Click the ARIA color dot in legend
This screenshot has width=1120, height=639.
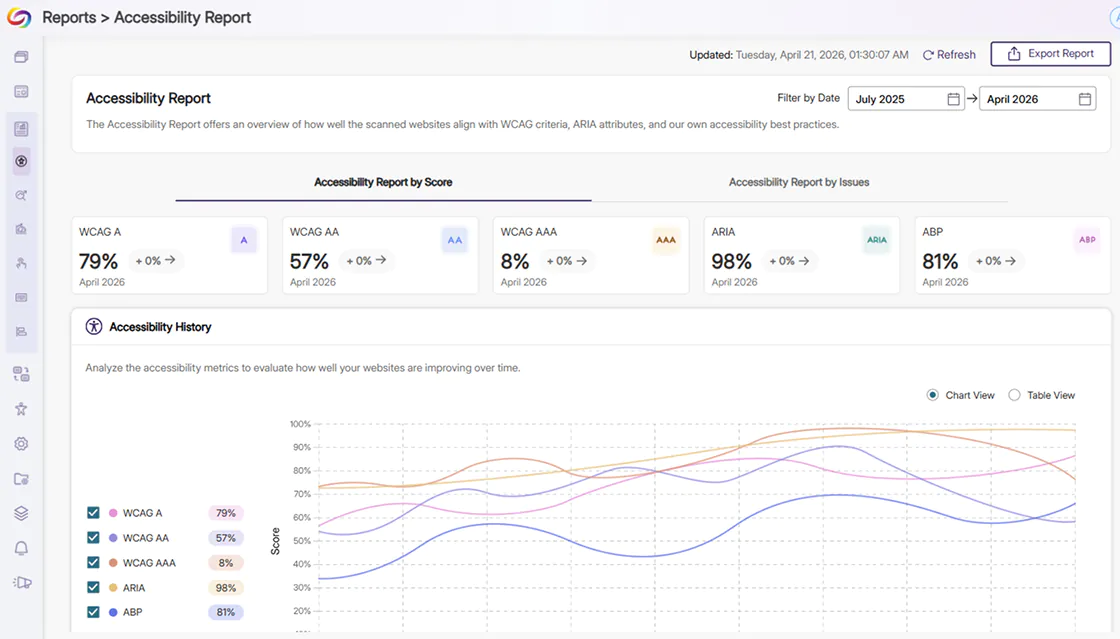click(x=113, y=588)
